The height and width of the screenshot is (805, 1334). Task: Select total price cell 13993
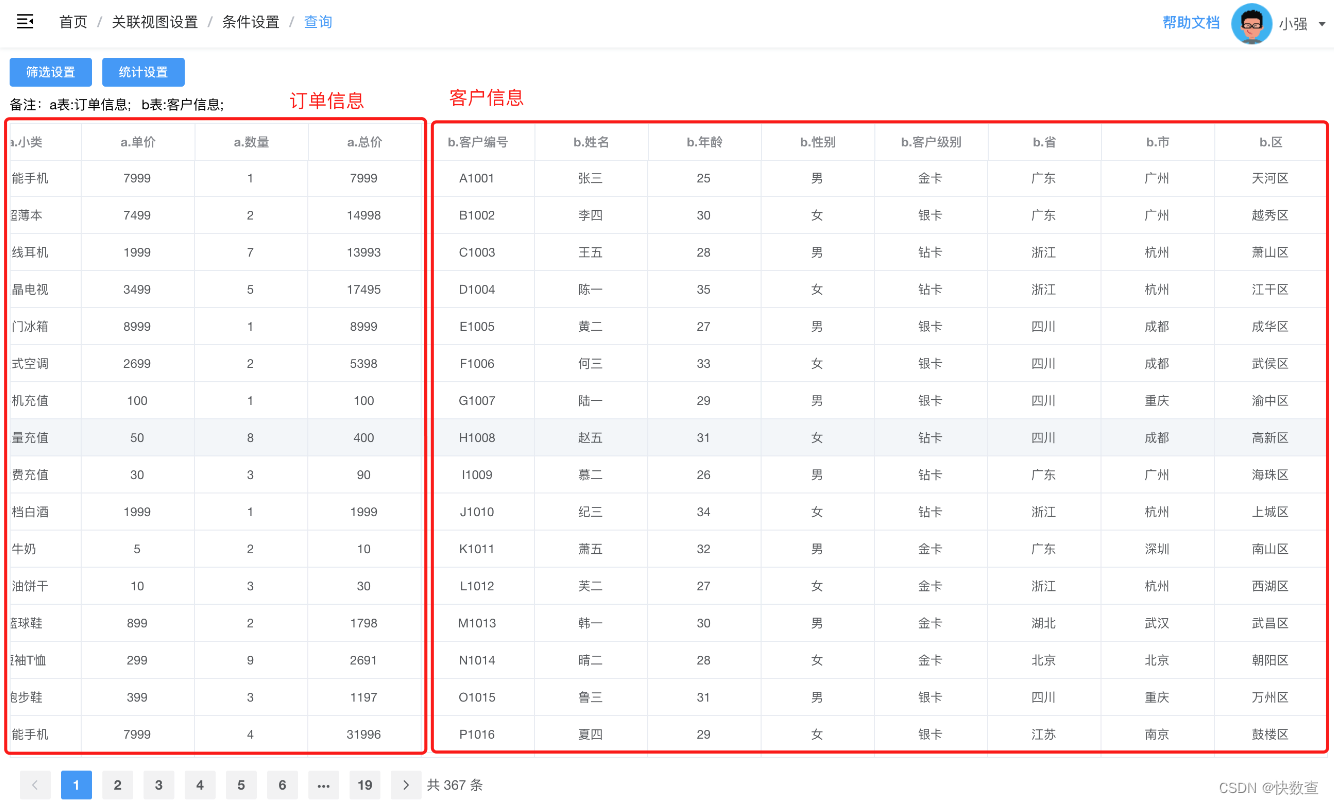coord(364,252)
